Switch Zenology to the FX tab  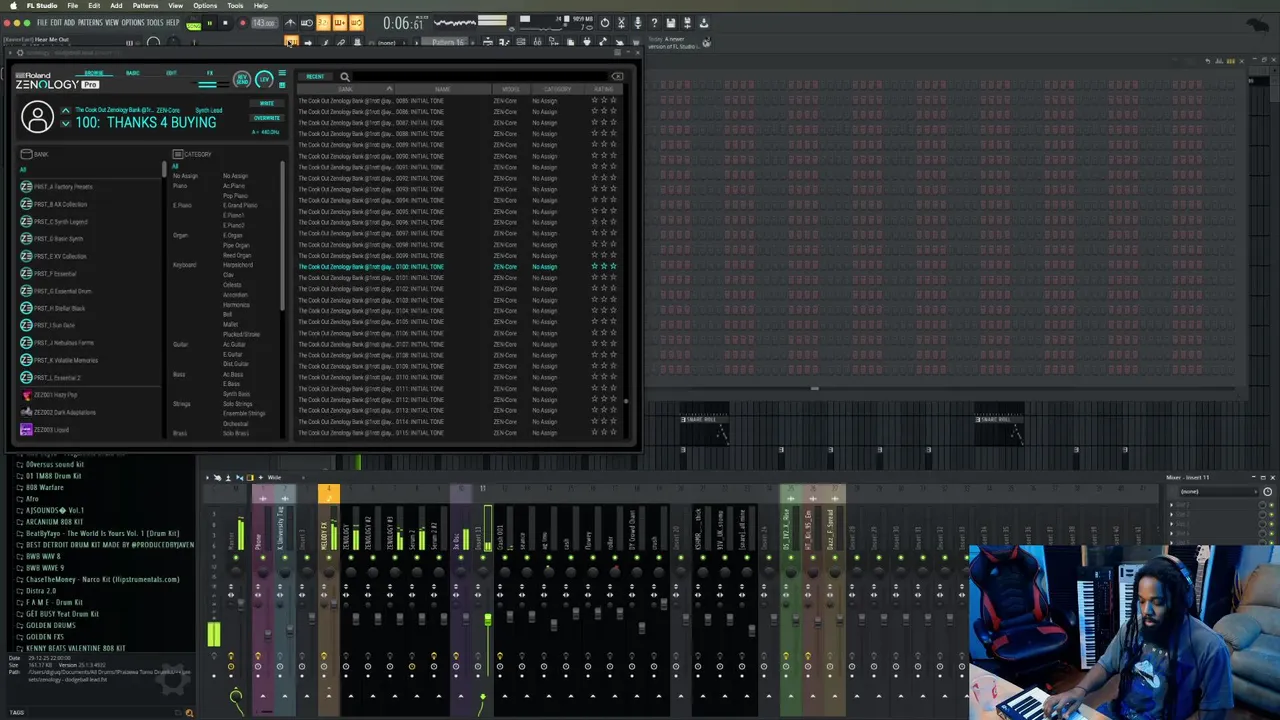click(210, 73)
